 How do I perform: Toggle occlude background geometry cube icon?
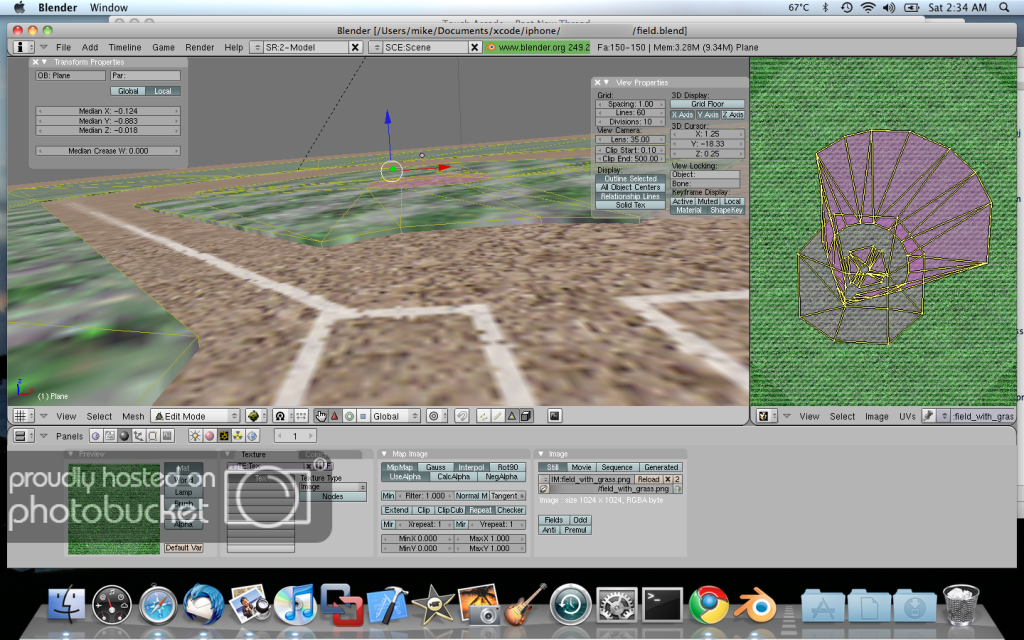tap(526, 416)
